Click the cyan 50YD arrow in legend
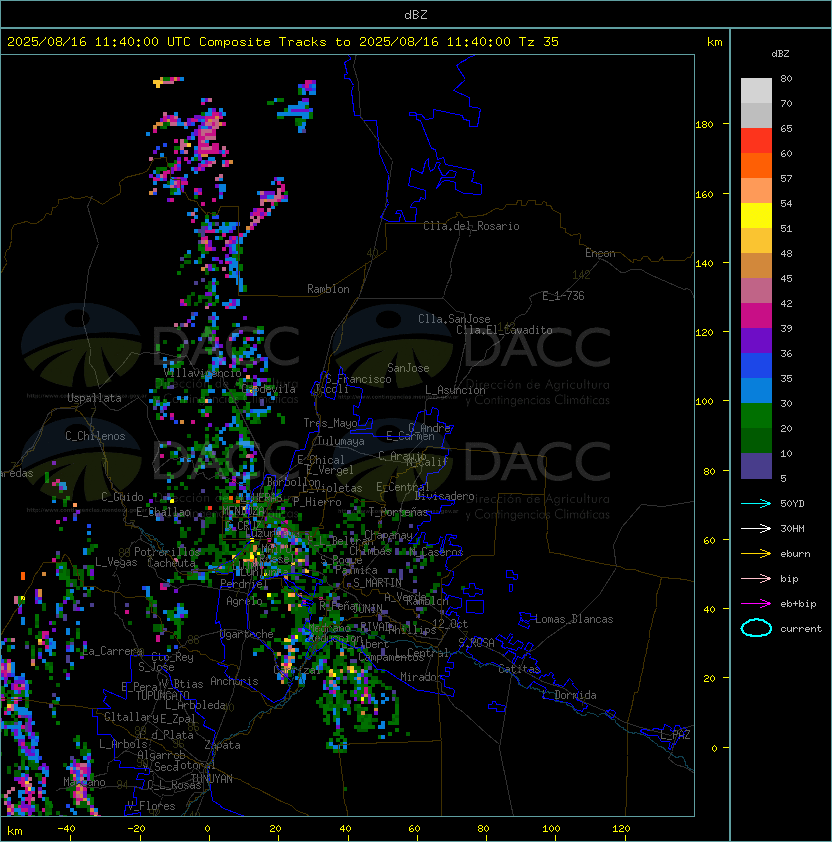832x842 pixels. coord(756,503)
